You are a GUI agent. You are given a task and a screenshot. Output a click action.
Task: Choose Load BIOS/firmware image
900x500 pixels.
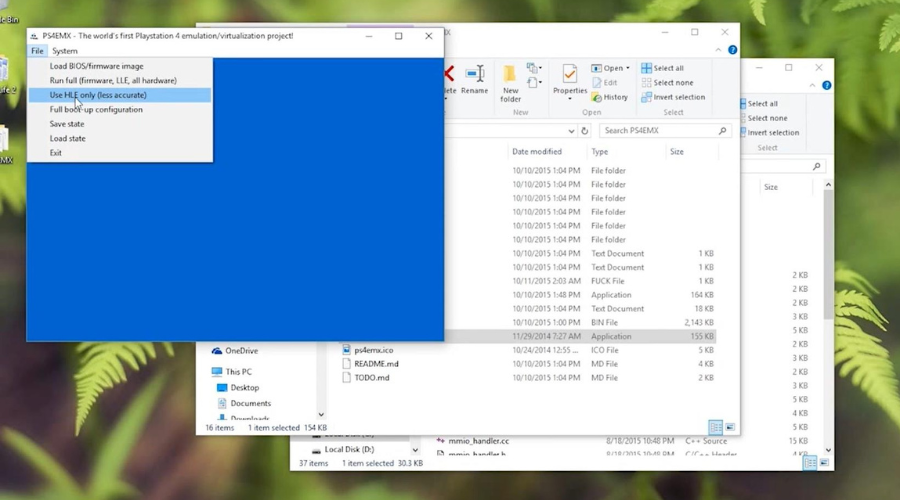point(120,66)
